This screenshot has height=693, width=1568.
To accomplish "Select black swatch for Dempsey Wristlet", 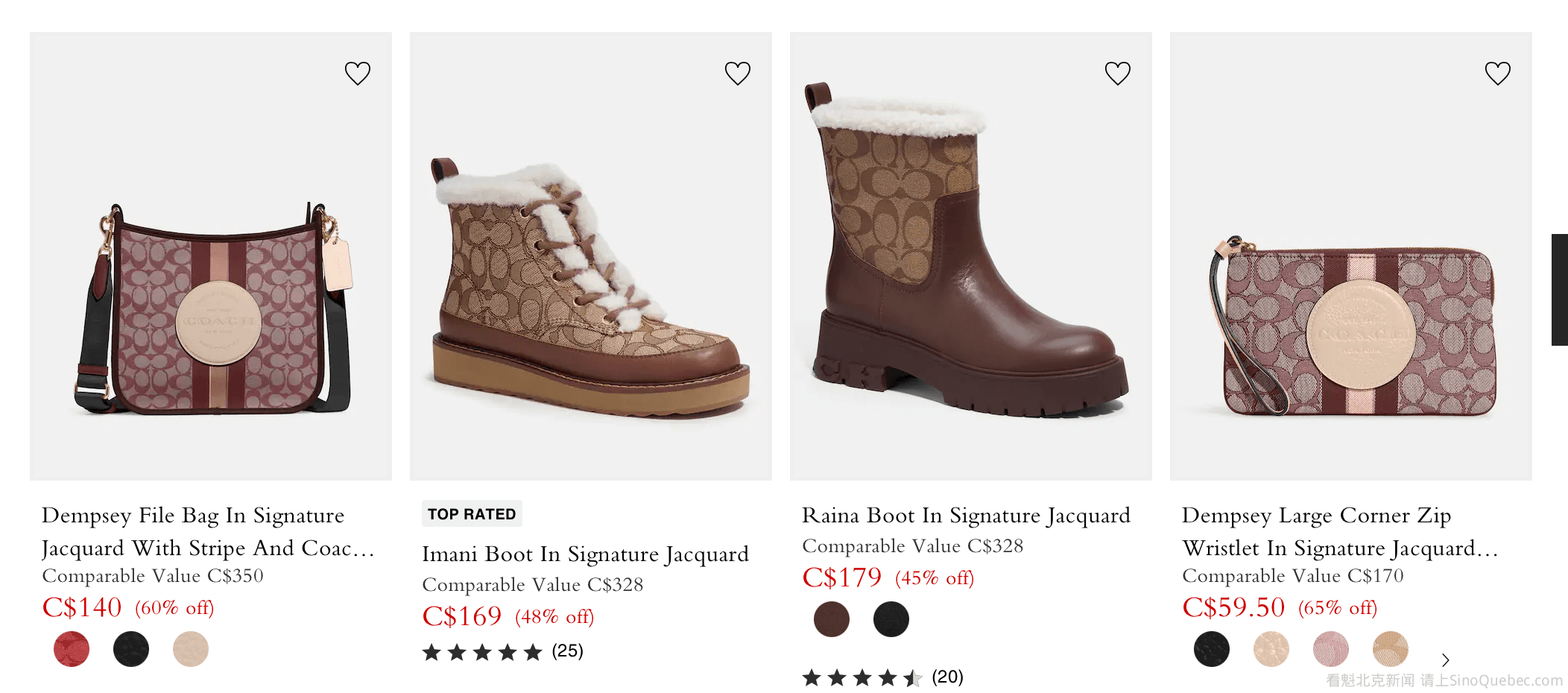I will tap(1212, 649).
